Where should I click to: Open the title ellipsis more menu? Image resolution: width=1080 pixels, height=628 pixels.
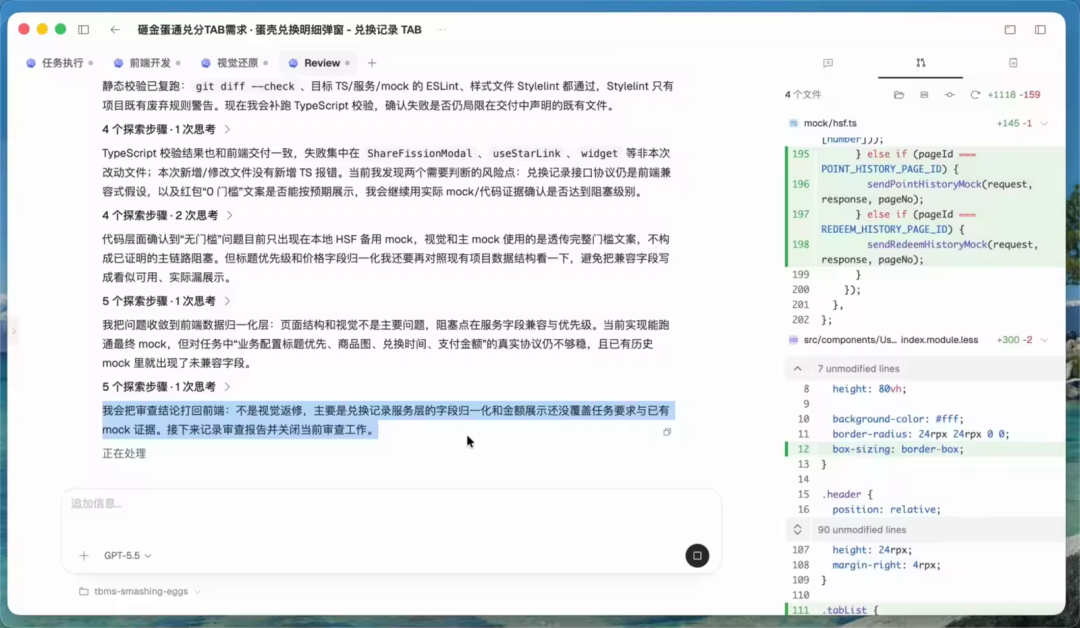point(441,30)
